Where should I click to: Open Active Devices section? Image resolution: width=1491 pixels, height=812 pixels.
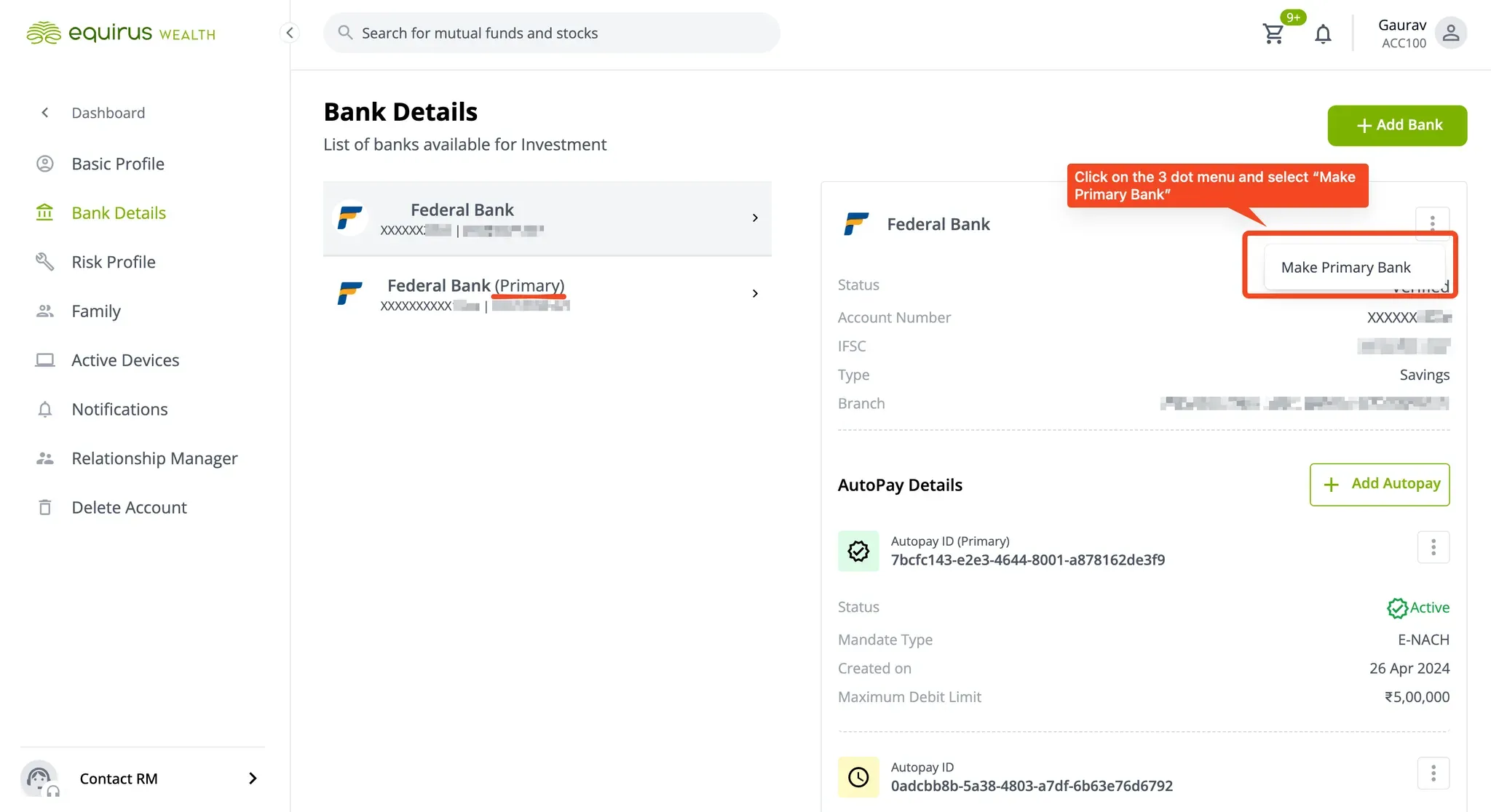[125, 360]
